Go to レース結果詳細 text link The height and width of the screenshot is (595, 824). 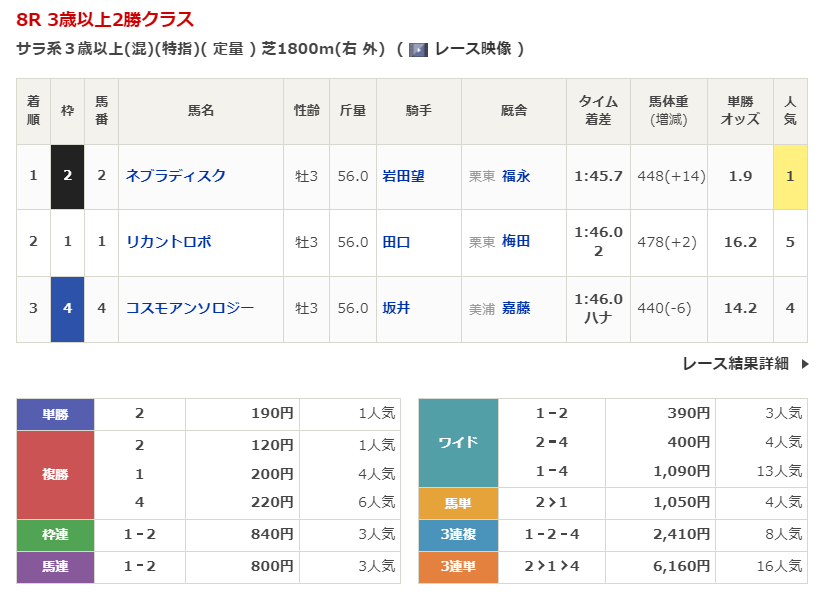[x=735, y=364]
